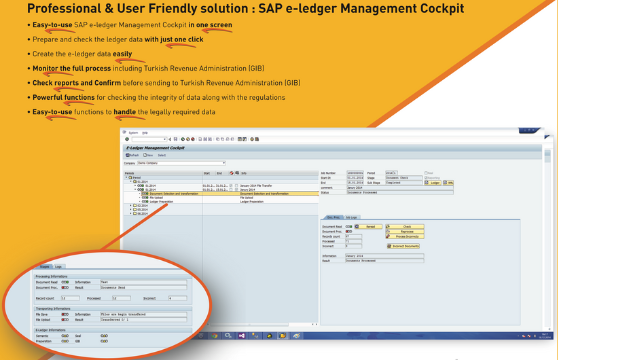Open the folder icon on the Windows taskbar

coord(282,336)
